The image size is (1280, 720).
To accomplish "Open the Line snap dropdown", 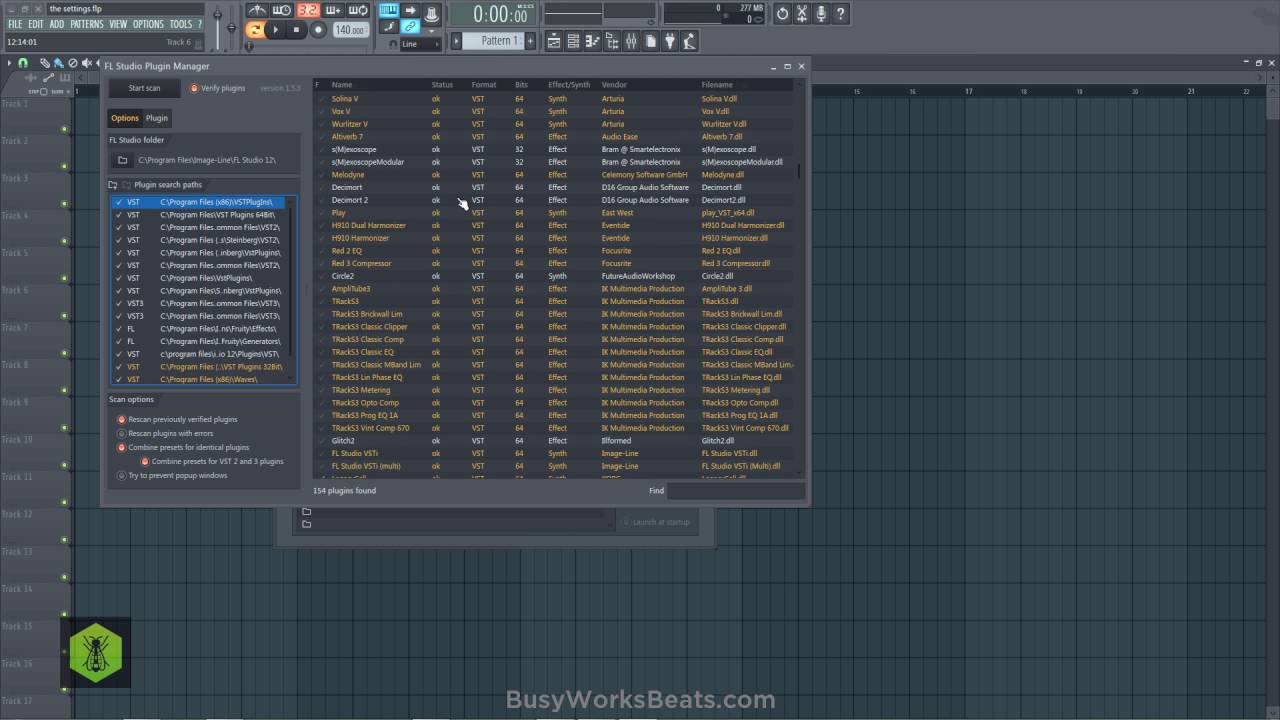I will (x=420, y=44).
